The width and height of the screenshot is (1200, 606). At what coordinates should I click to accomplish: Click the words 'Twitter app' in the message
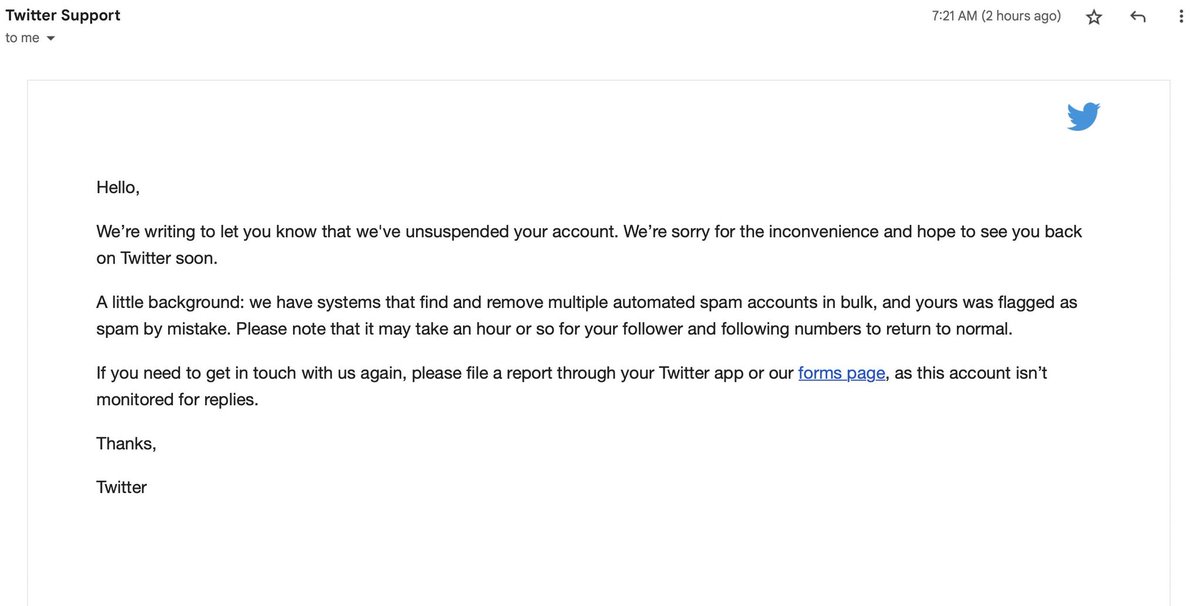tap(701, 373)
